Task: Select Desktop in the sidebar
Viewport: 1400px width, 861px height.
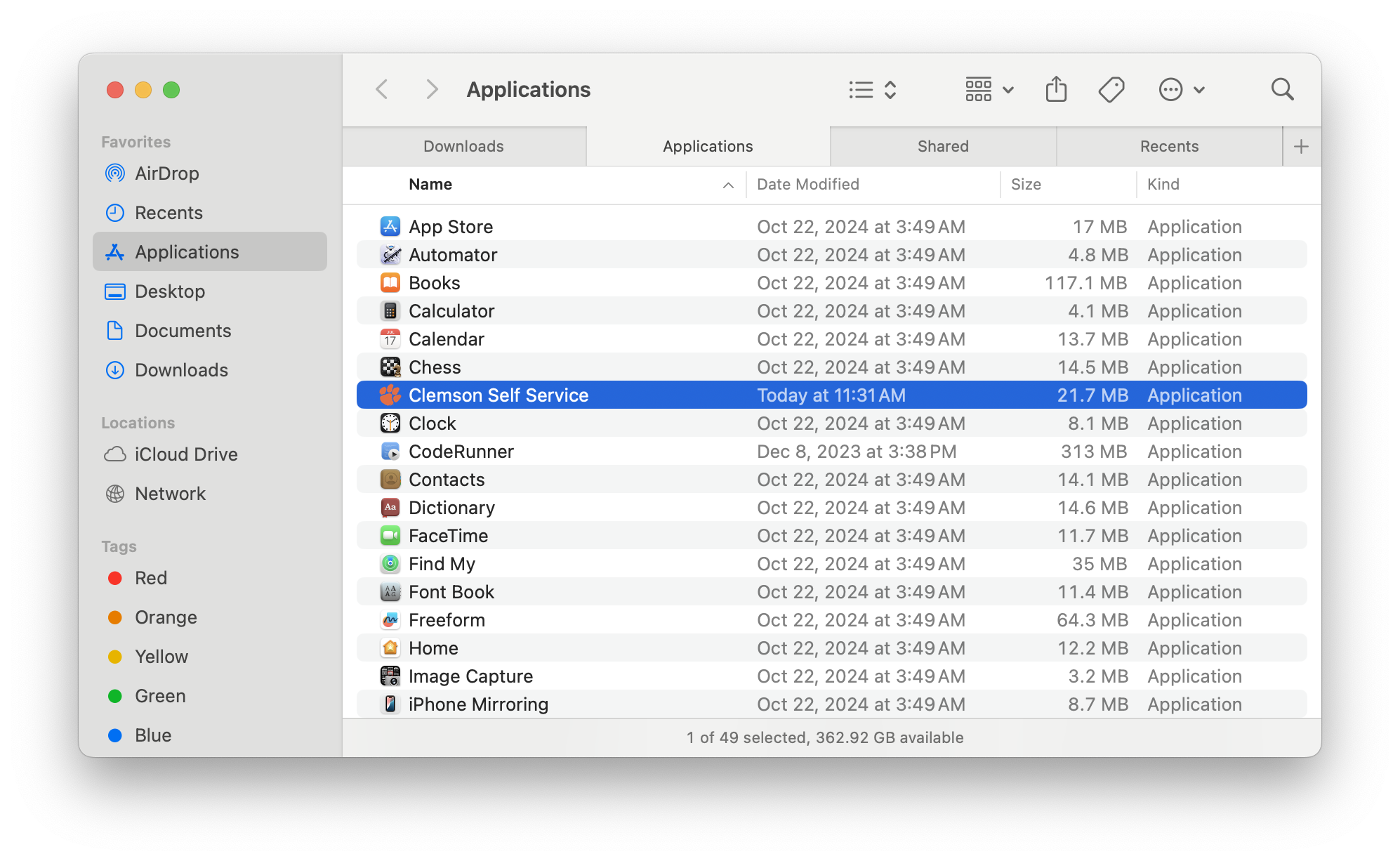Action: 210,291
